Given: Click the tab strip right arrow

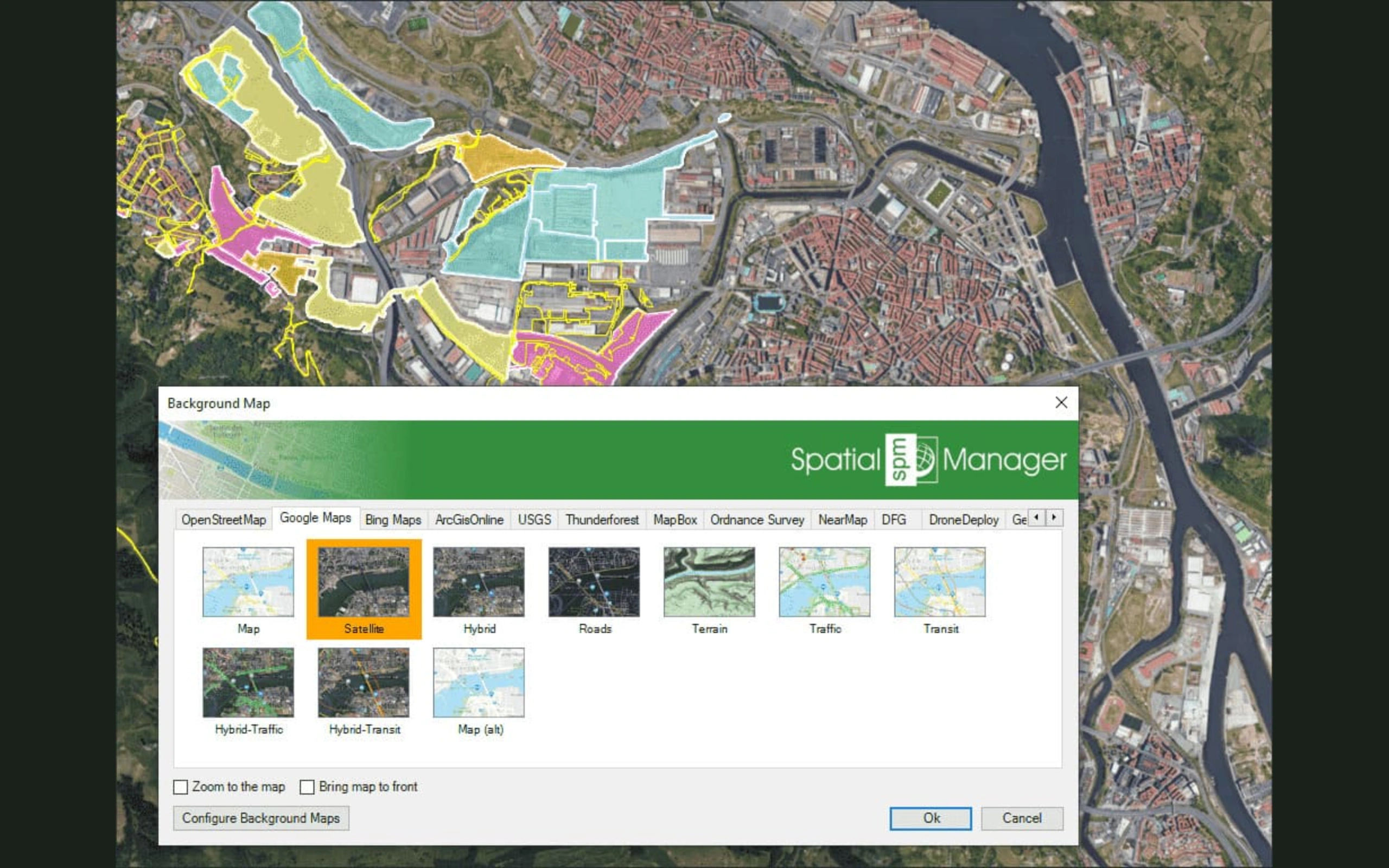Looking at the screenshot, I should pyautogui.click(x=1054, y=517).
